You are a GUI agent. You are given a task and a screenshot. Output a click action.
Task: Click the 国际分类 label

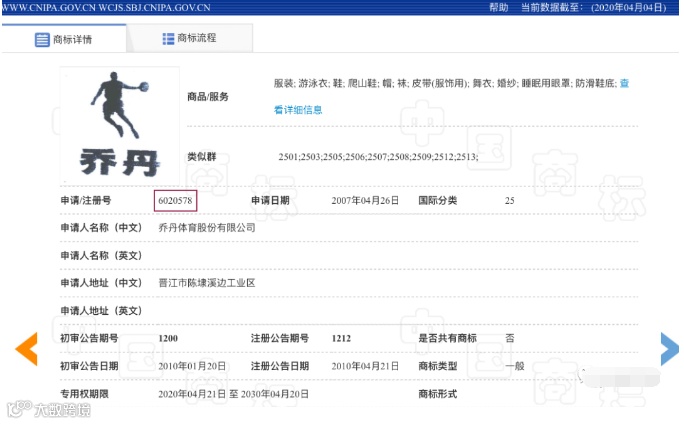pyautogui.click(x=438, y=201)
